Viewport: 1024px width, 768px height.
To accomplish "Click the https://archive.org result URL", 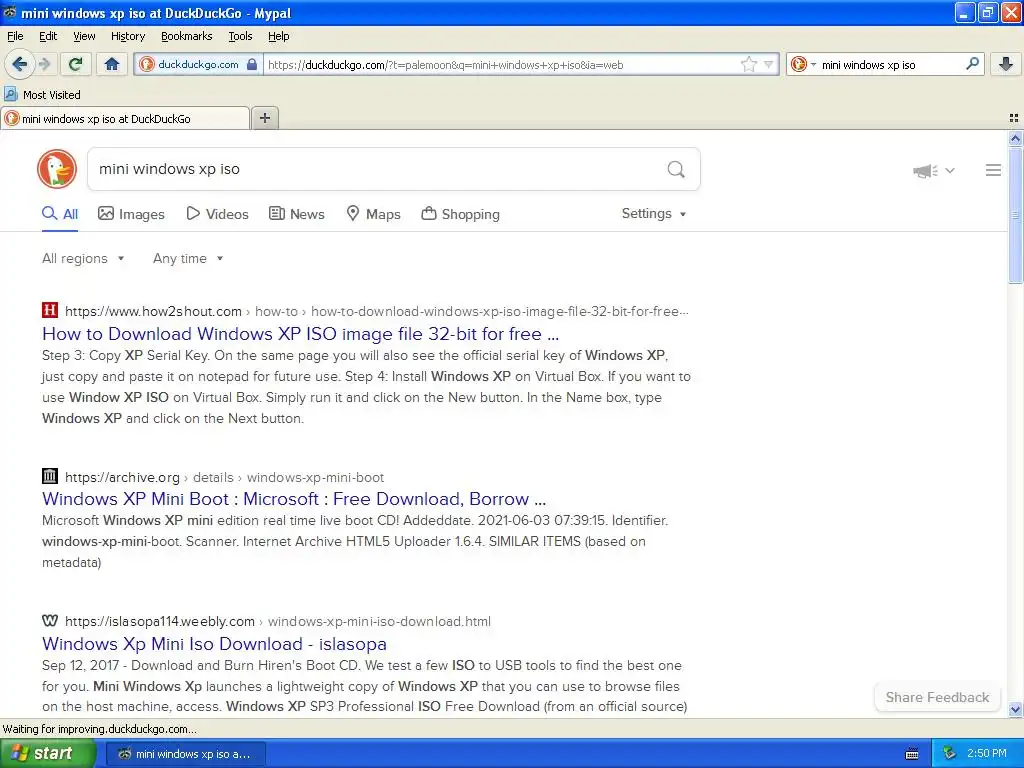I will (x=122, y=477).
